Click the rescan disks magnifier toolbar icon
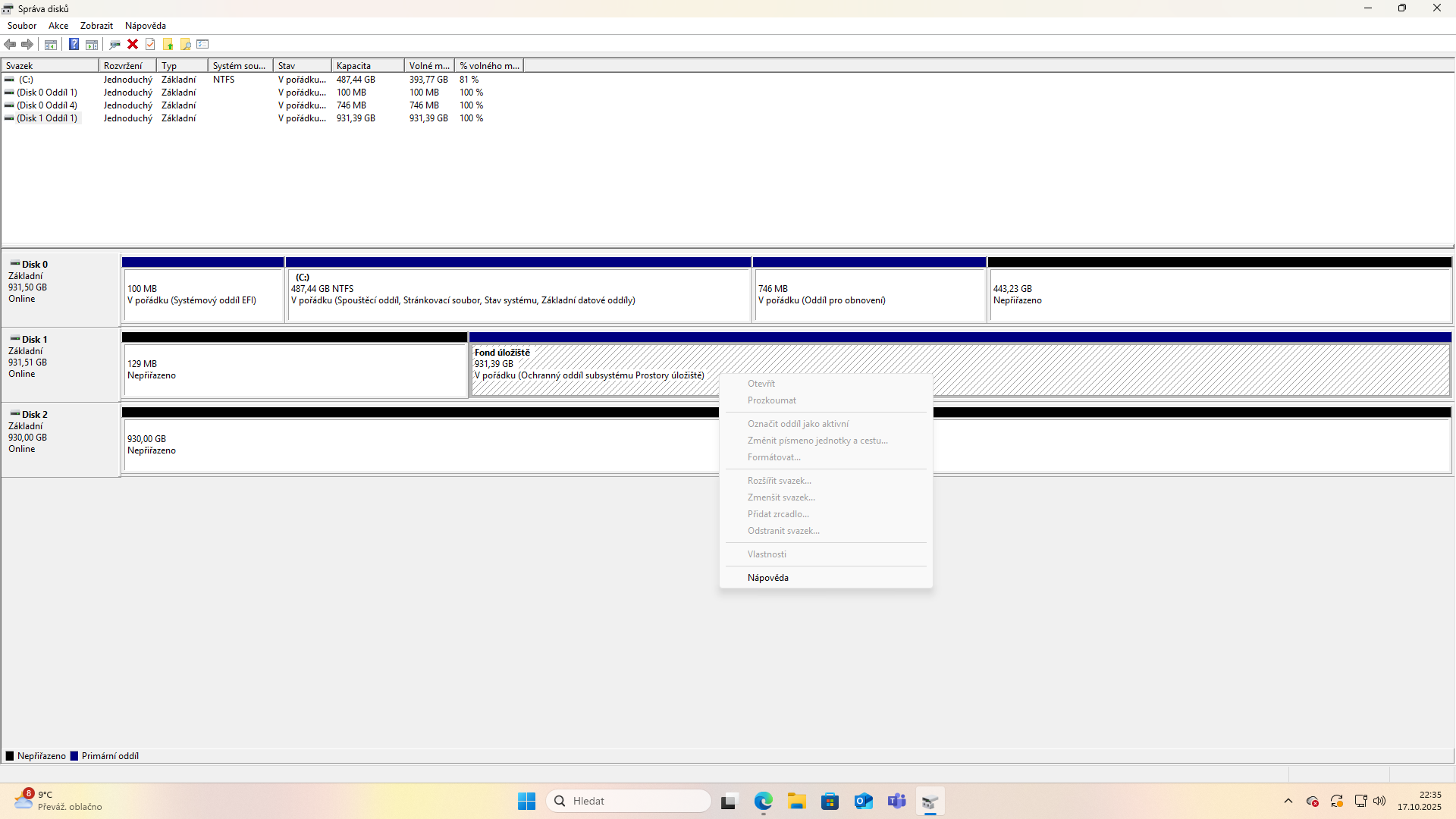 pyautogui.click(x=115, y=44)
